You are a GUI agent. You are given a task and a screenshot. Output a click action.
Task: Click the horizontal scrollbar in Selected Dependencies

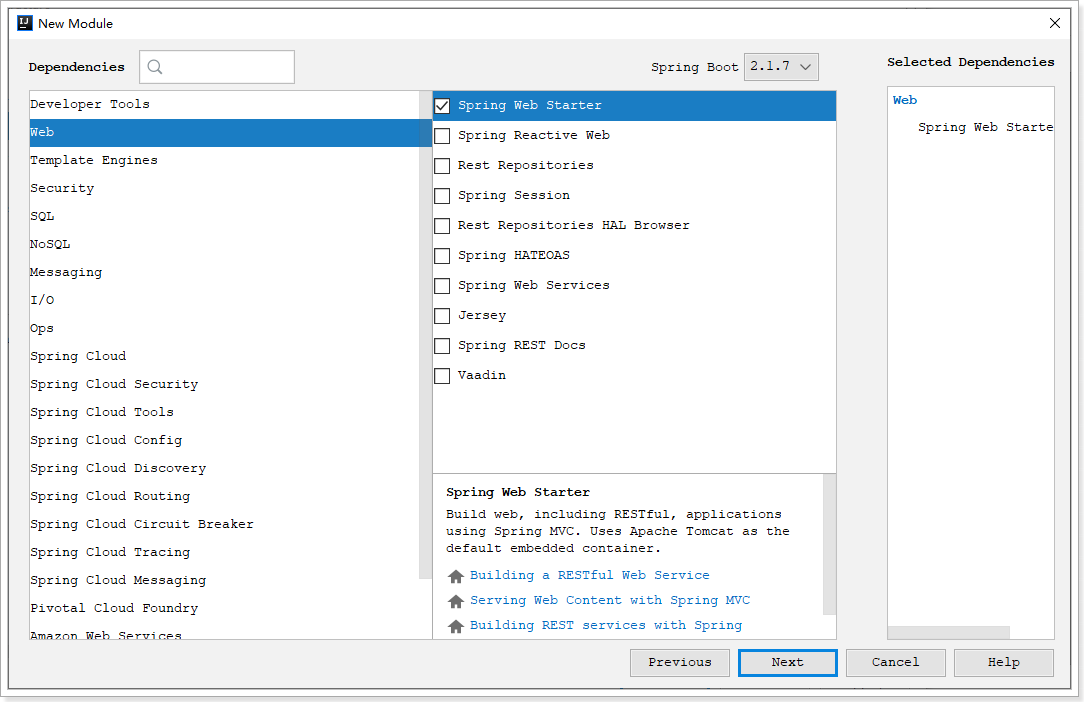(948, 632)
